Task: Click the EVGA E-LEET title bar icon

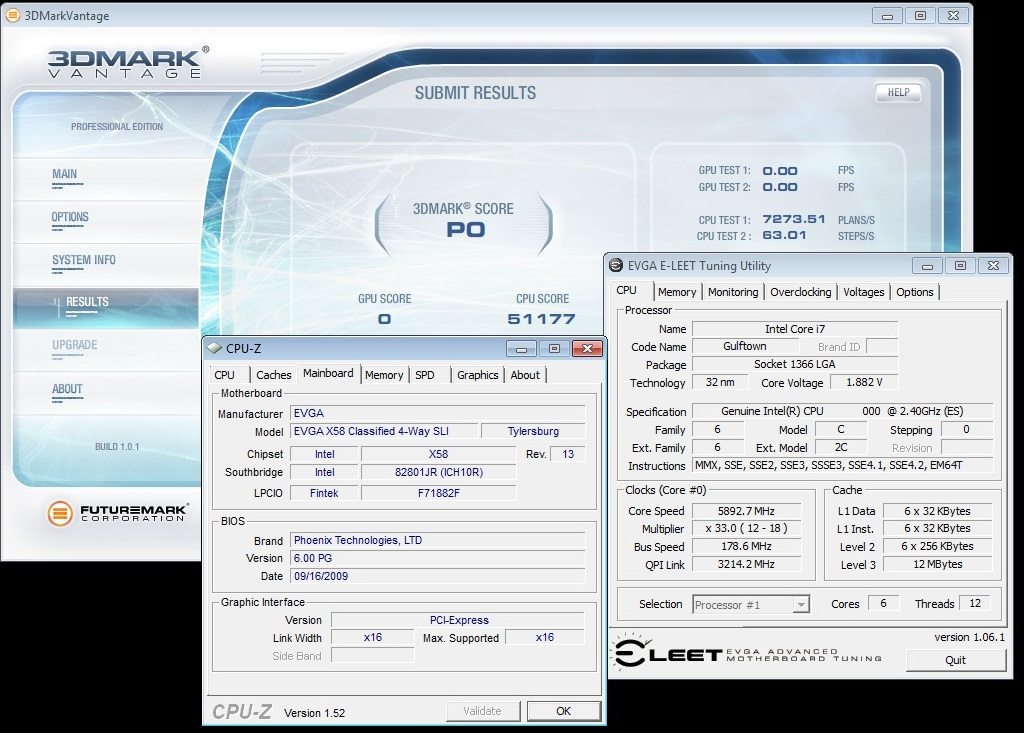Action: pyautogui.click(x=616, y=266)
